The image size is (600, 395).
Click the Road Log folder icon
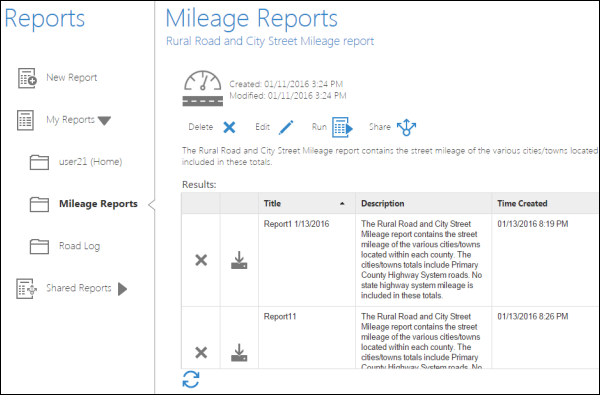(39, 246)
